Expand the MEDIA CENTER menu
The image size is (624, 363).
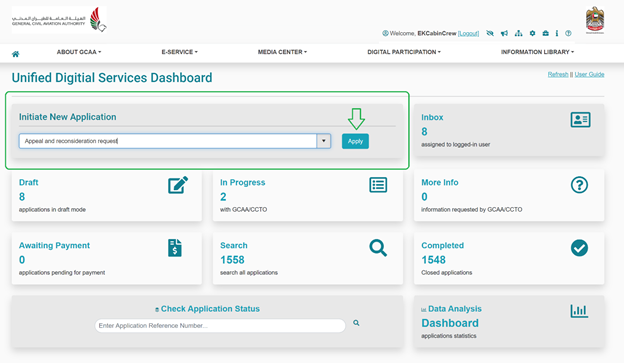(282, 52)
